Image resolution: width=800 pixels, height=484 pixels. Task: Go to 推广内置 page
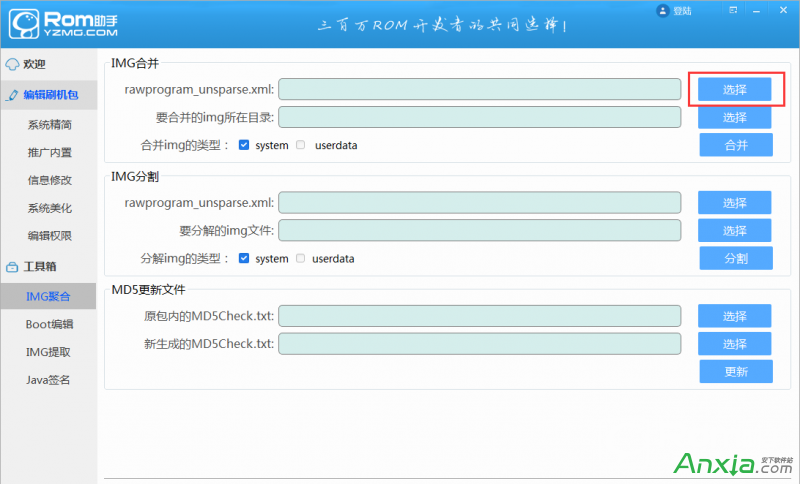[49, 152]
